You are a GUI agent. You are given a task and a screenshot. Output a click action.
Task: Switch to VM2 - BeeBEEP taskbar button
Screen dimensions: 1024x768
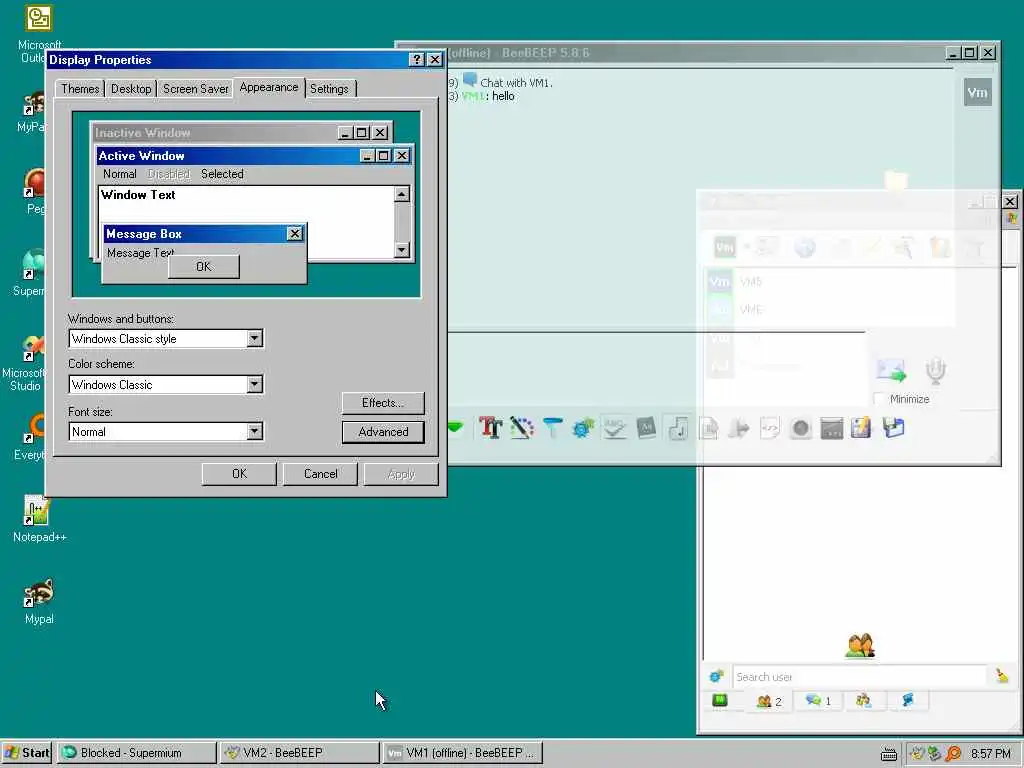300,753
